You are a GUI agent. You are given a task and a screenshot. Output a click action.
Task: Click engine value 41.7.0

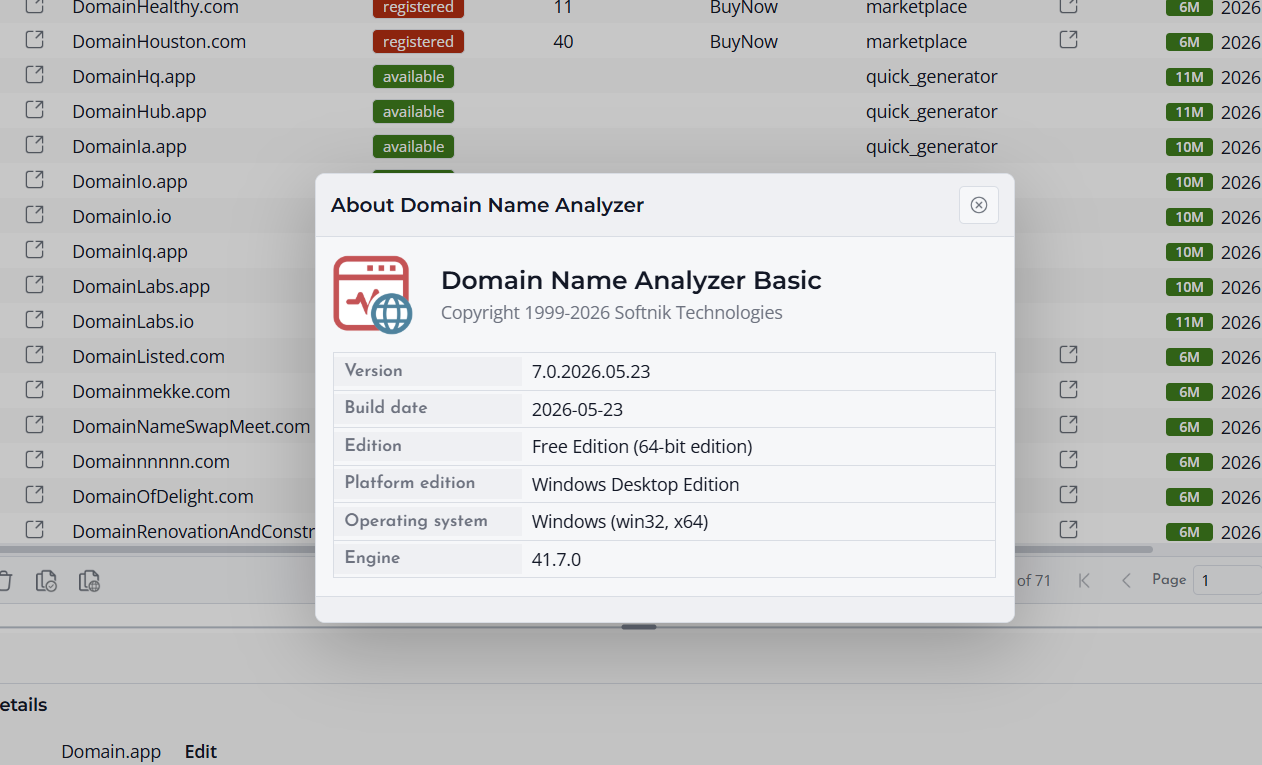[x=556, y=559]
